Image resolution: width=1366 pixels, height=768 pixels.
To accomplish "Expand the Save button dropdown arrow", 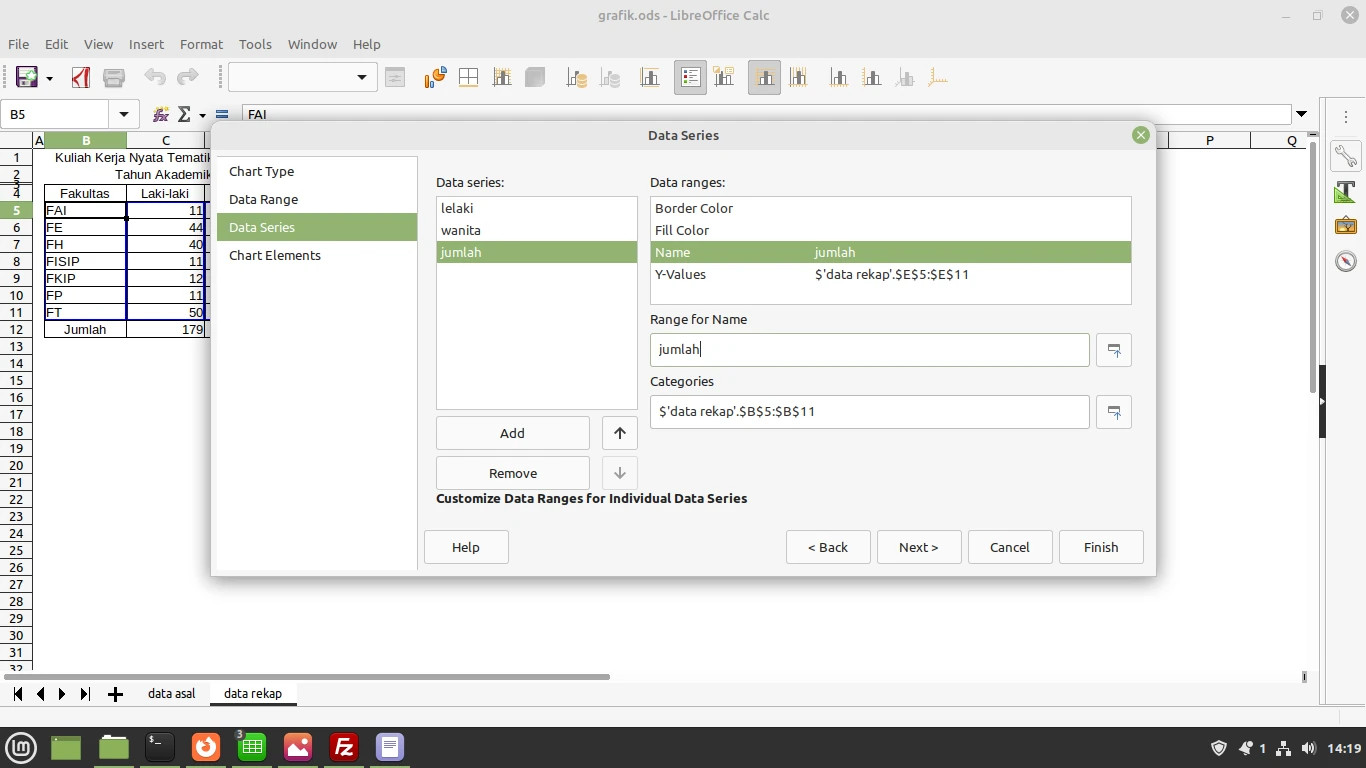I will point(49,78).
